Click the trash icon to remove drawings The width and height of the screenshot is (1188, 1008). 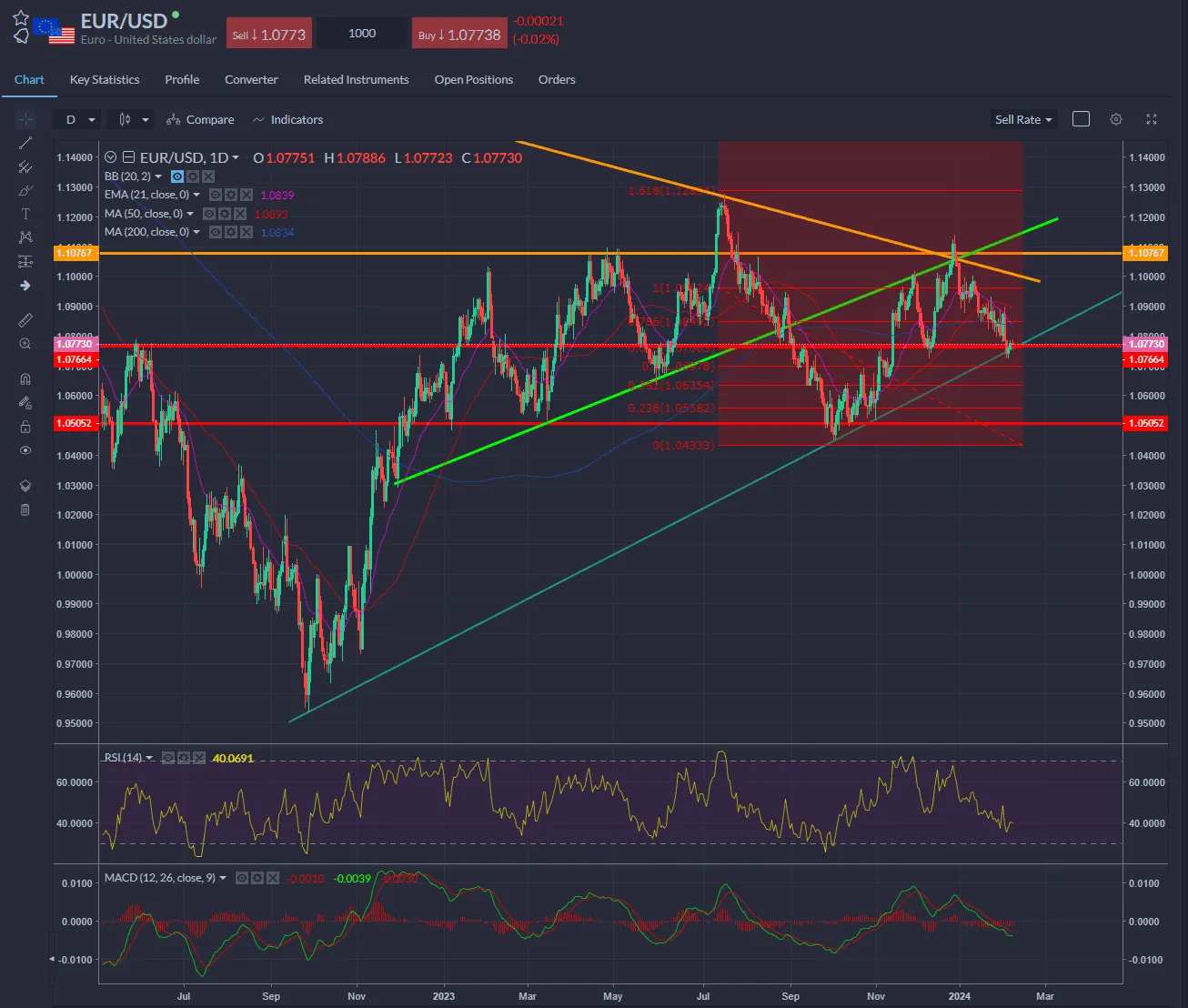point(25,509)
